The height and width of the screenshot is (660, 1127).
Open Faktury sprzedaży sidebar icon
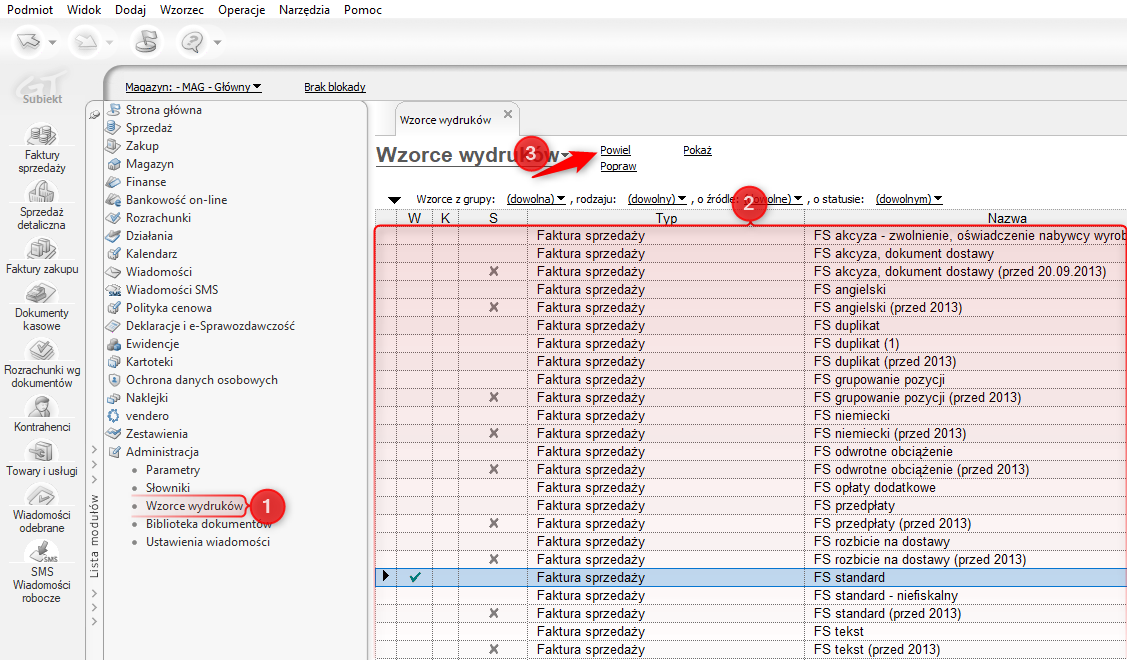(x=43, y=135)
